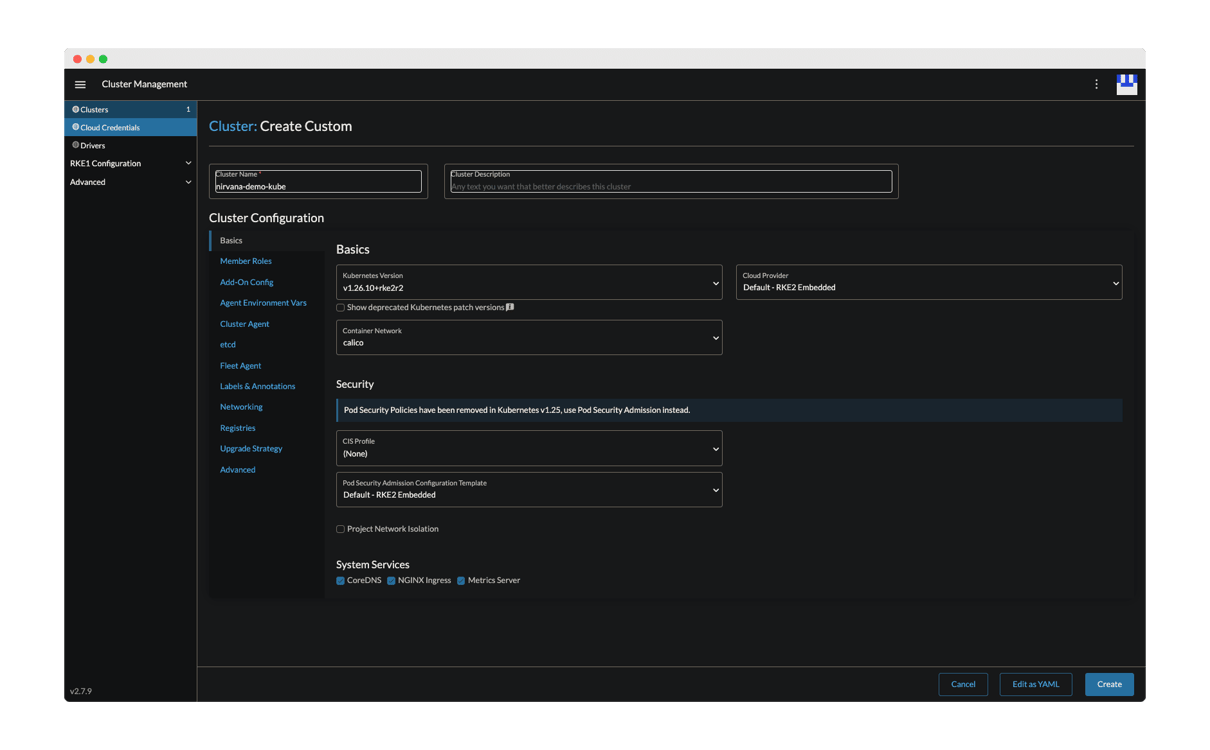This screenshot has height=750, width=1210.
Task: Click Edit as YAML button
Action: pyautogui.click(x=1035, y=684)
